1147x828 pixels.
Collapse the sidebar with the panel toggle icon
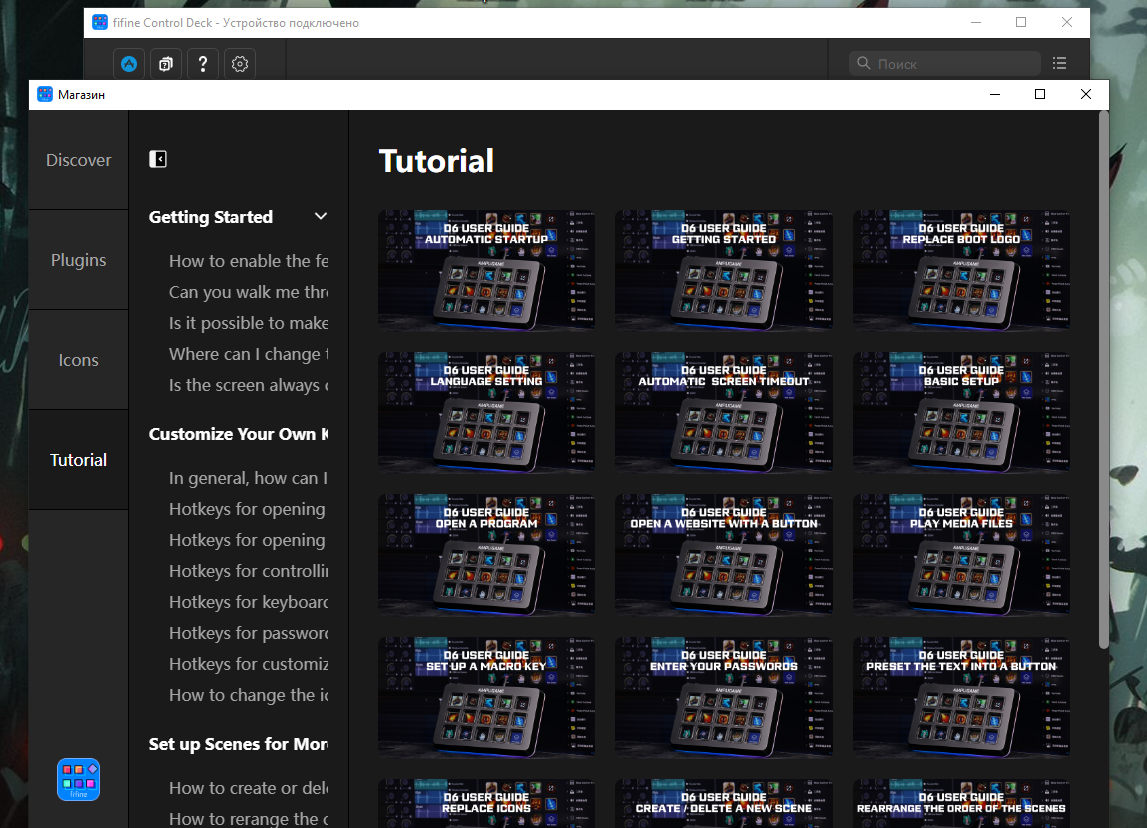point(158,158)
